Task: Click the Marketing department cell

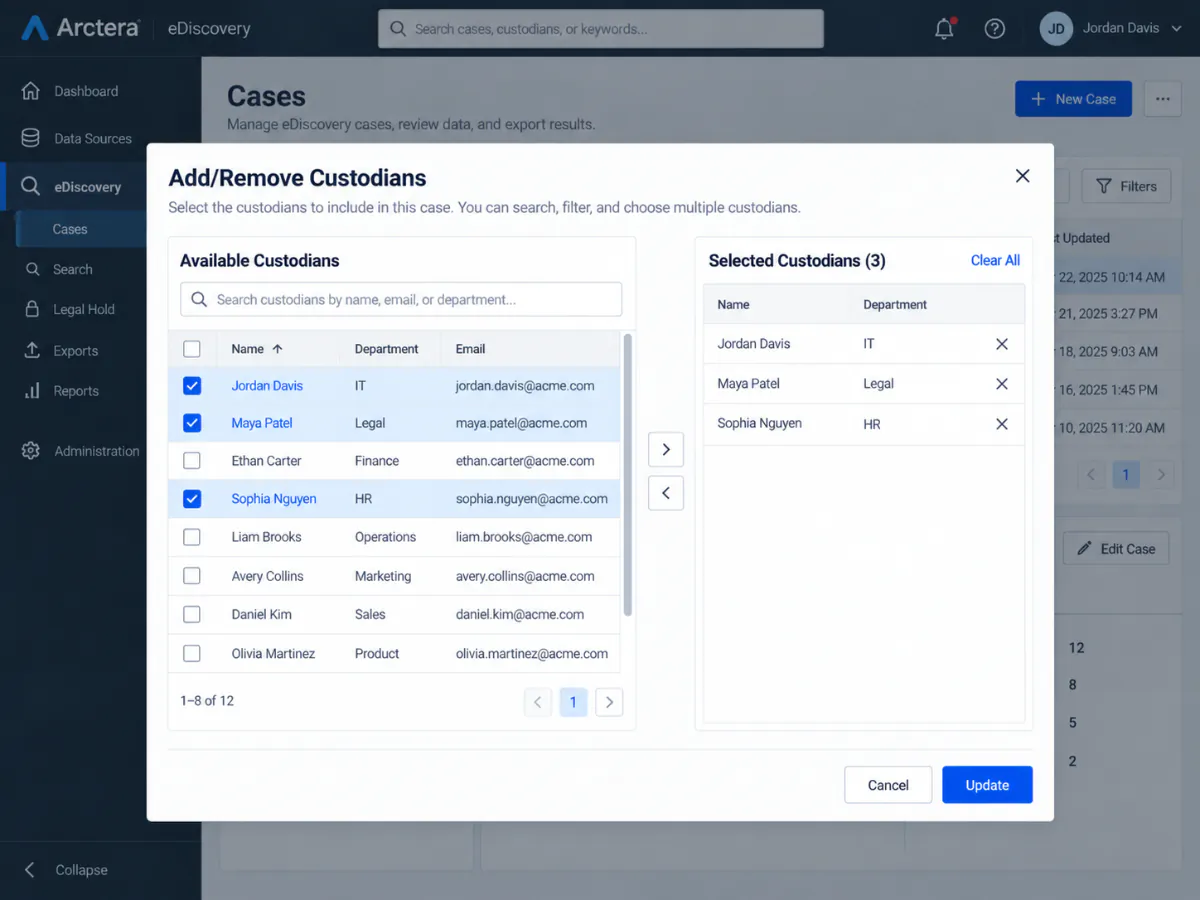Action: click(x=383, y=576)
